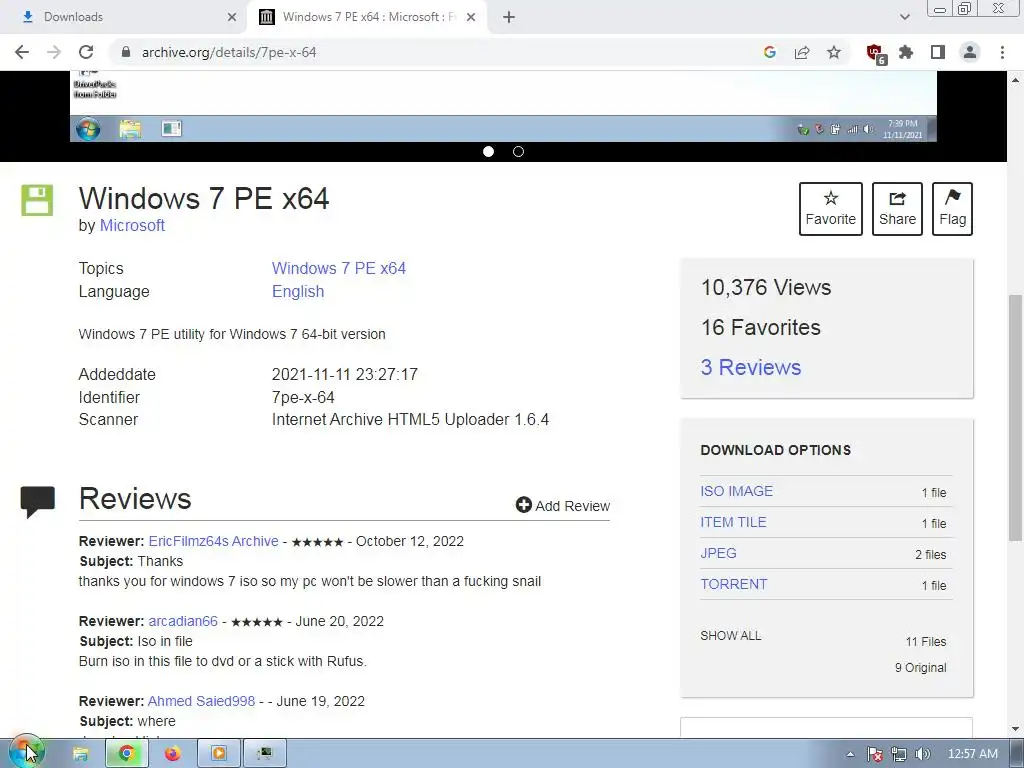Download the ITEM TILE file
The width and height of the screenshot is (1024, 768).
733,522
